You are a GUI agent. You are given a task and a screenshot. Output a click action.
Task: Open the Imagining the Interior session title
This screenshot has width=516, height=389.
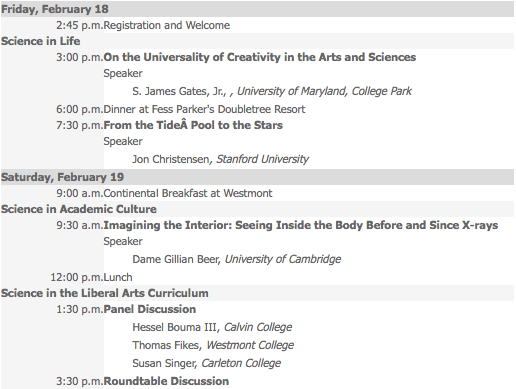(301, 225)
